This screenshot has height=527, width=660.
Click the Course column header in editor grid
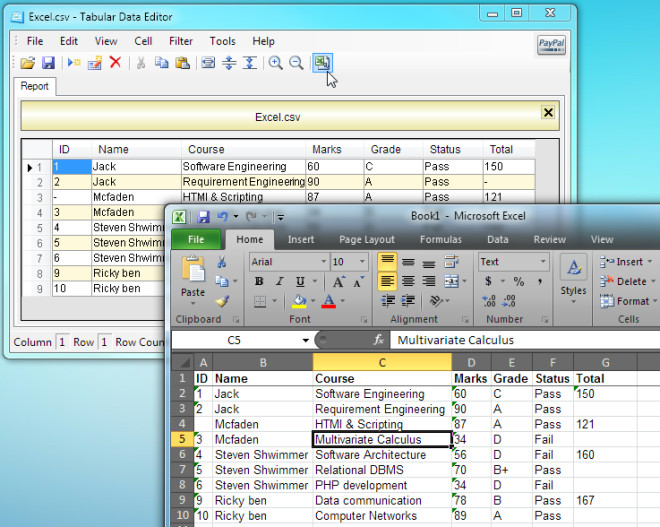point(243,149)
